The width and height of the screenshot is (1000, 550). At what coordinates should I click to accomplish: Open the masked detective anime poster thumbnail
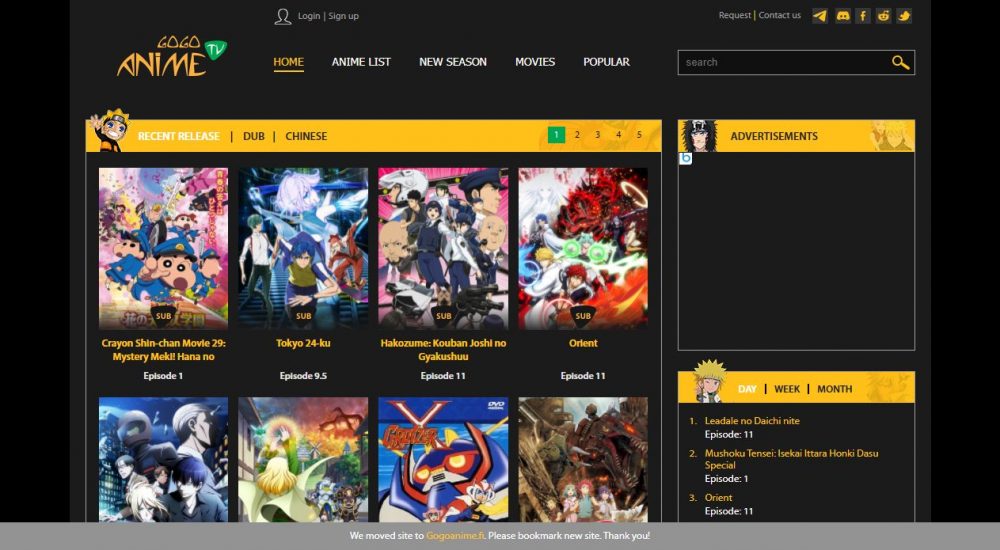tap(163, 459)
